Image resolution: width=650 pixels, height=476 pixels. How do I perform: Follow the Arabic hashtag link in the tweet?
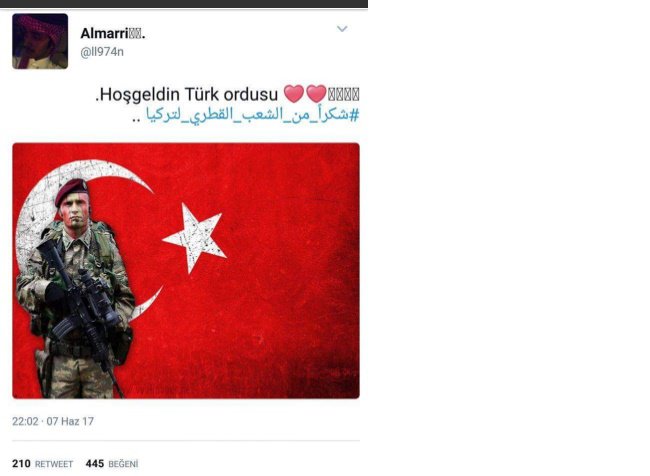(x=252, y=115)
